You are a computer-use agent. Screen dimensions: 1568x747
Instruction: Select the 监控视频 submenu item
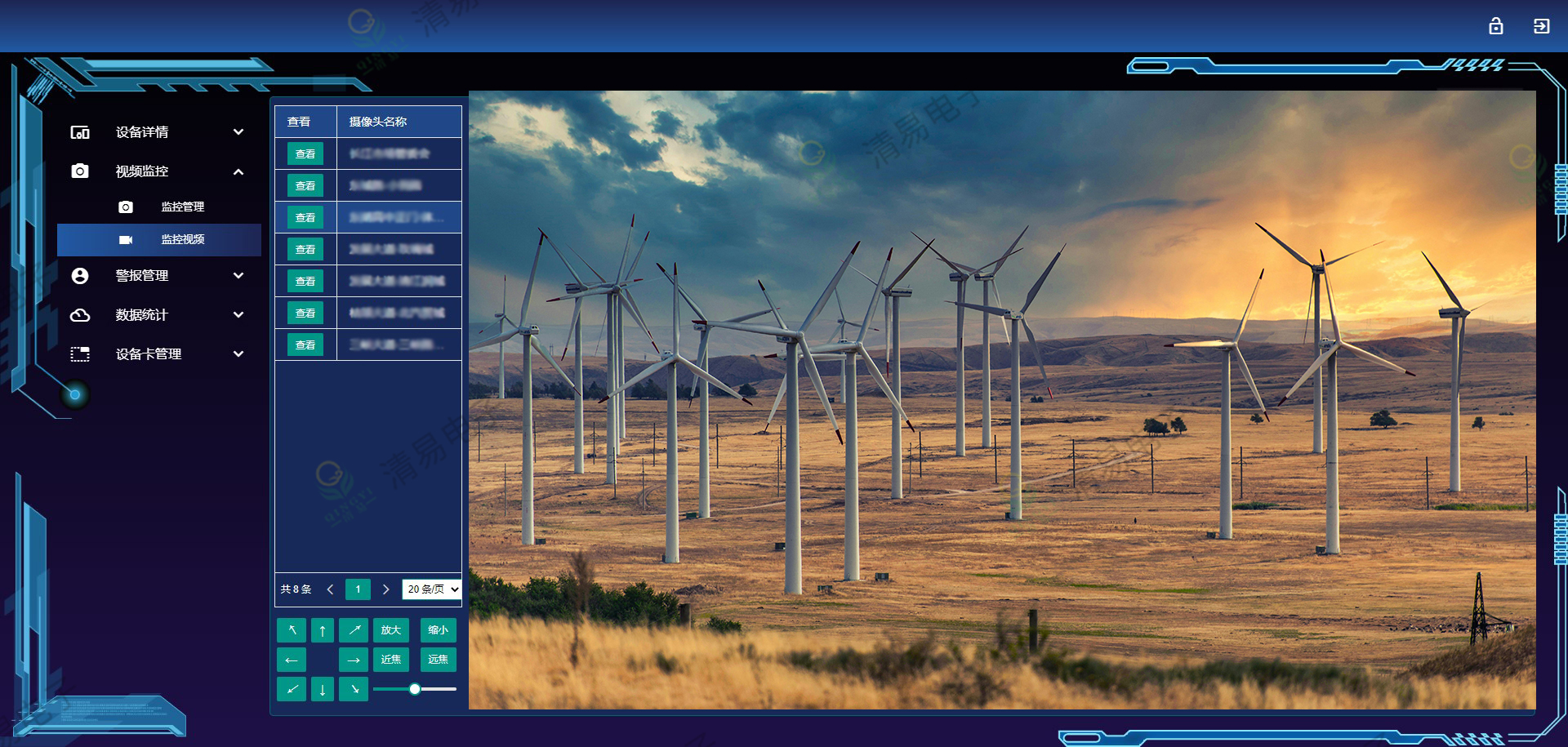(x=182, y=240)
